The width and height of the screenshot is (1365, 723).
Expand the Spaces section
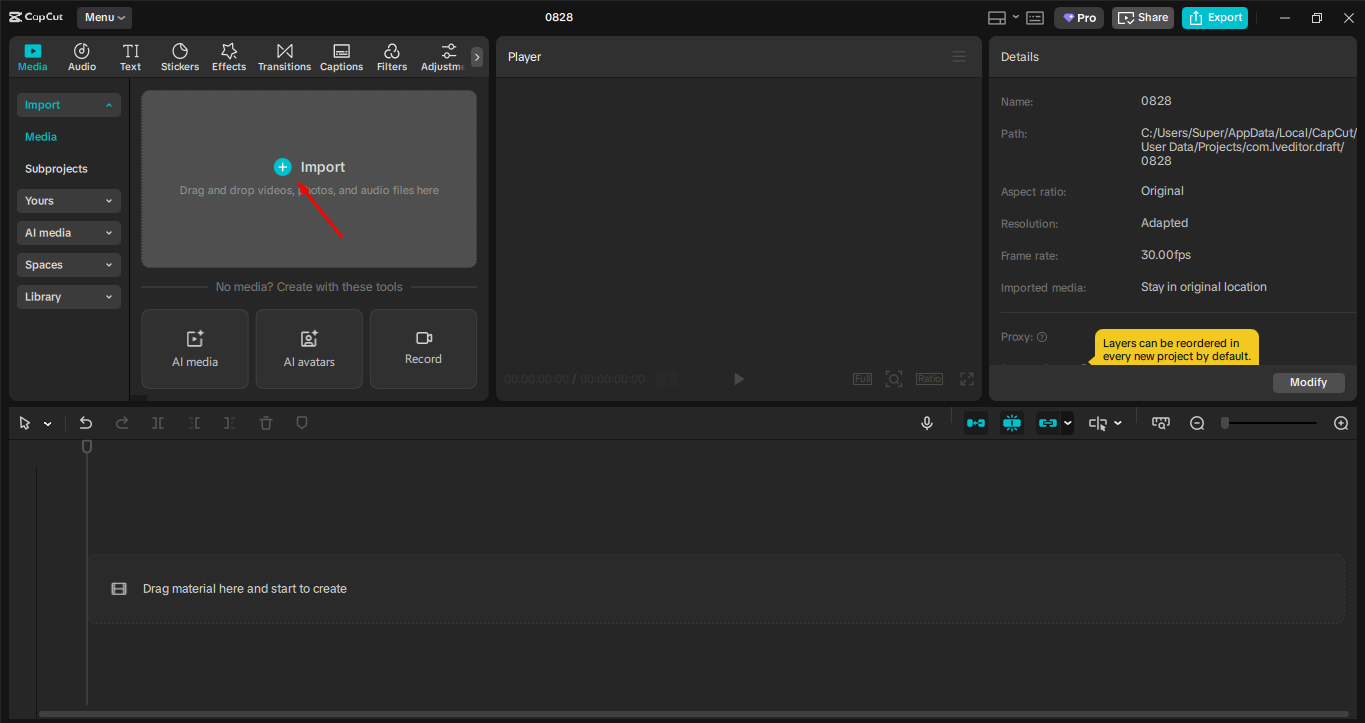pyautogui.click(x=68, y=264)
